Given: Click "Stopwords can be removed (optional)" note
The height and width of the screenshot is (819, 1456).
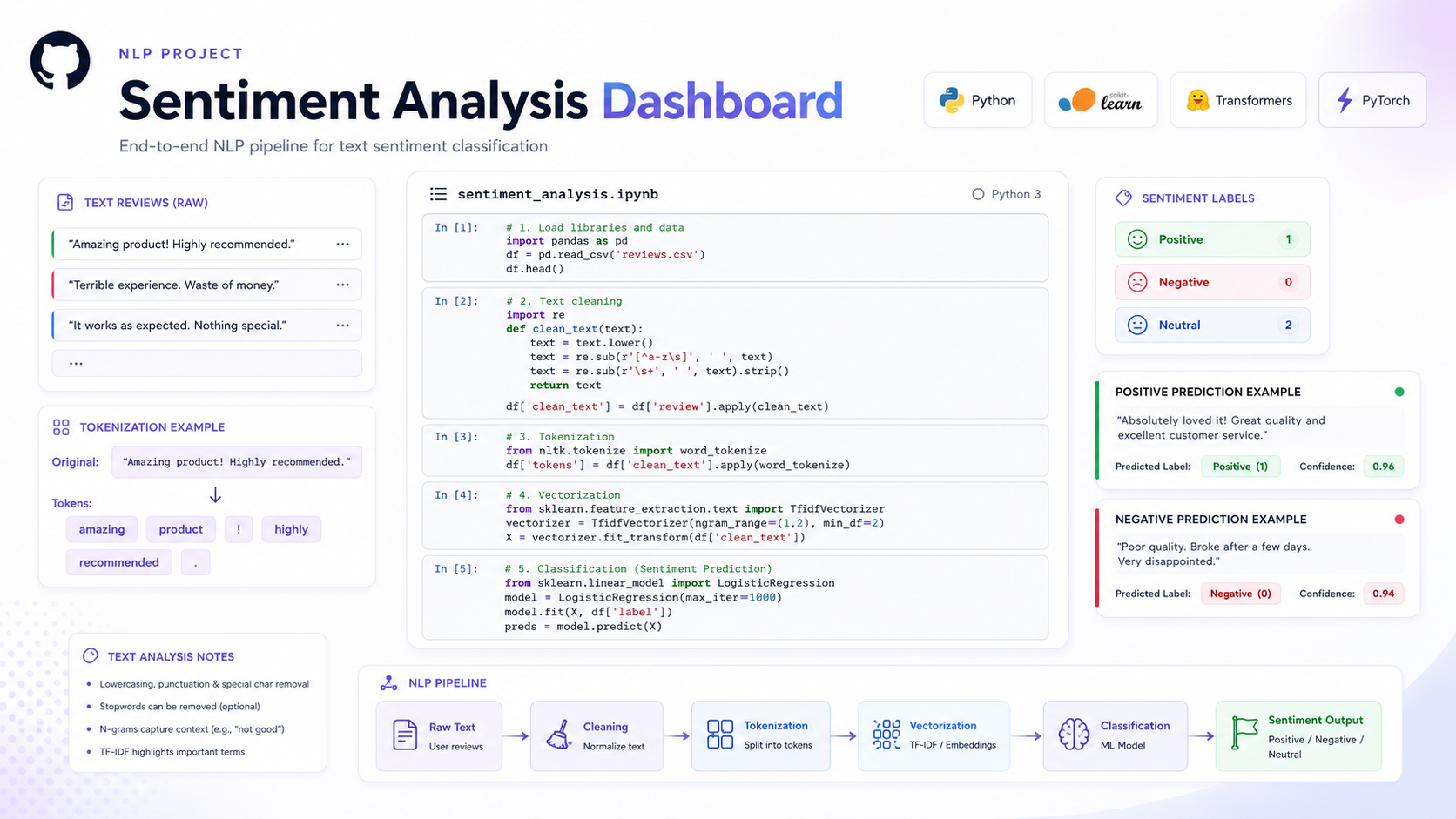Looking at the screenshot, I should (x=179, y=707).
